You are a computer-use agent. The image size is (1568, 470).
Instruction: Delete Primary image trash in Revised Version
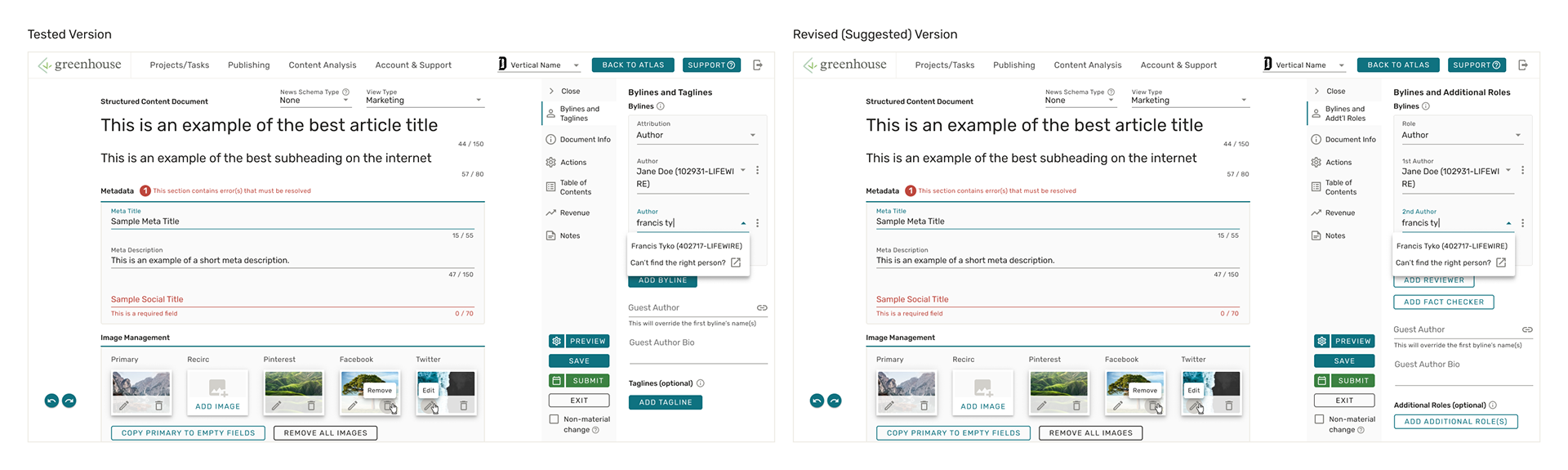924,405
